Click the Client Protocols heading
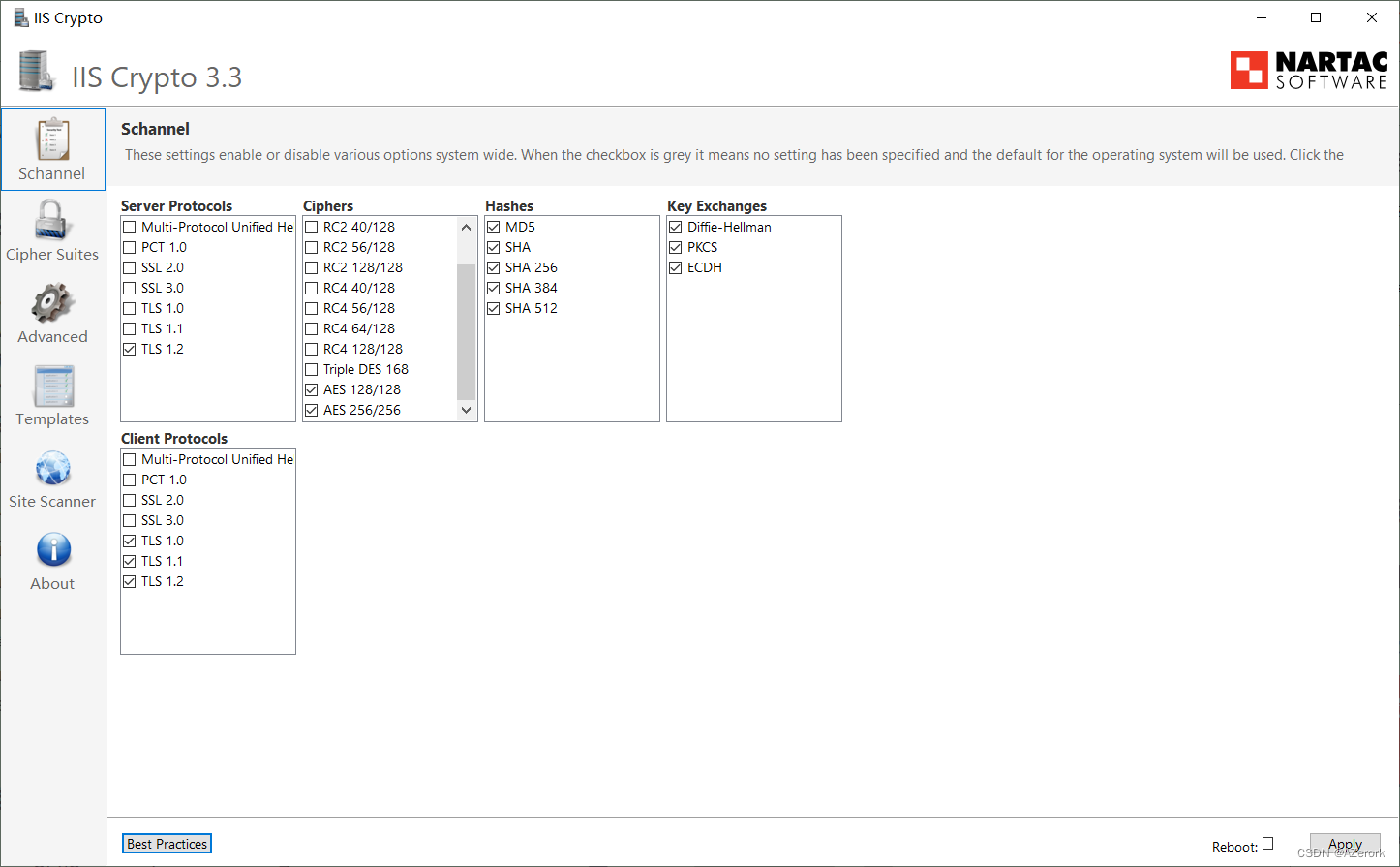 (174, 438)
